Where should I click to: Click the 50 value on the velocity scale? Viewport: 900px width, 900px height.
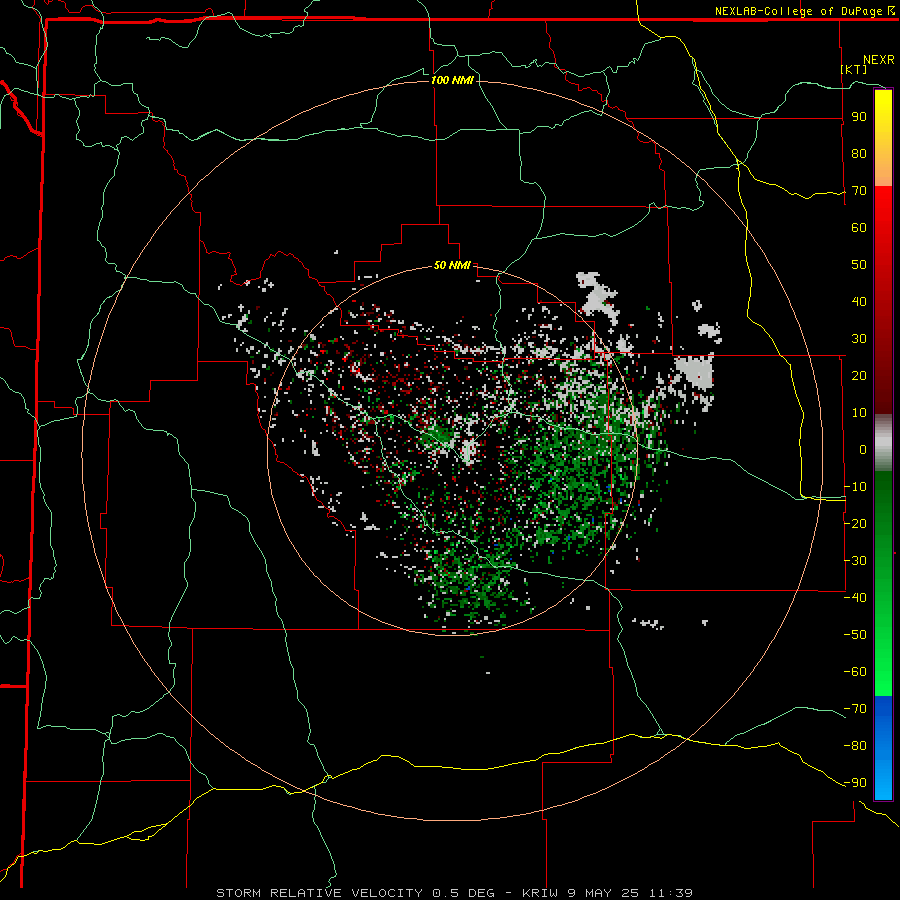[x=859, y=265]
